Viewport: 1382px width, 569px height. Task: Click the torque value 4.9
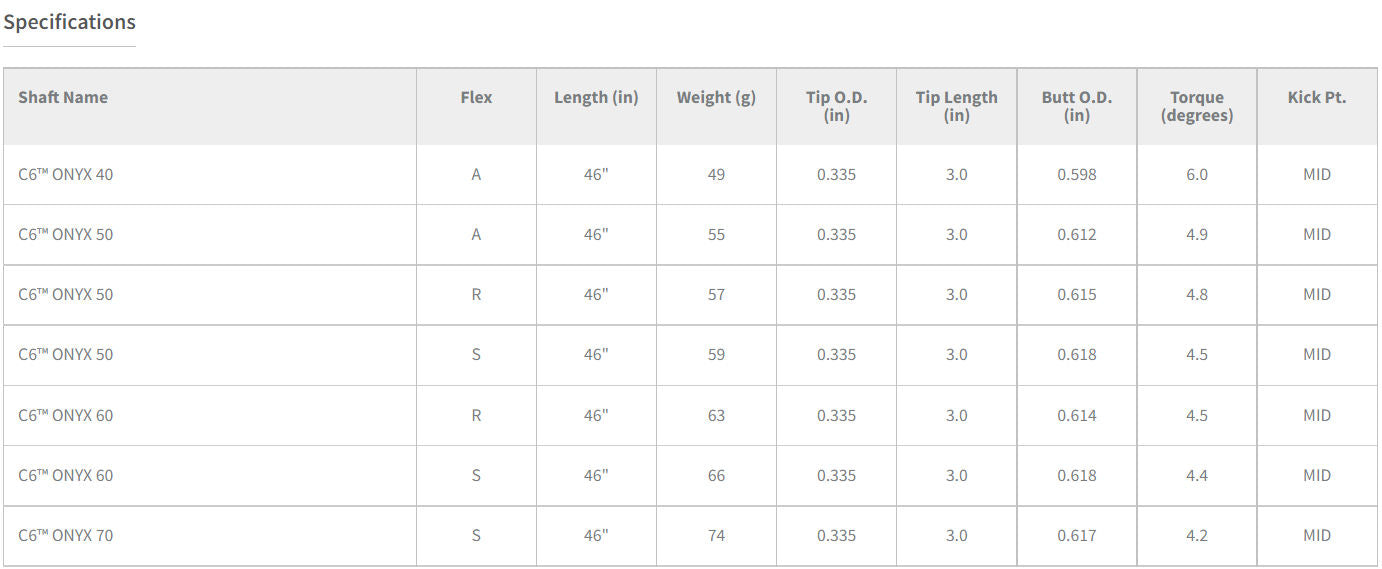[x=1196, y=234]
